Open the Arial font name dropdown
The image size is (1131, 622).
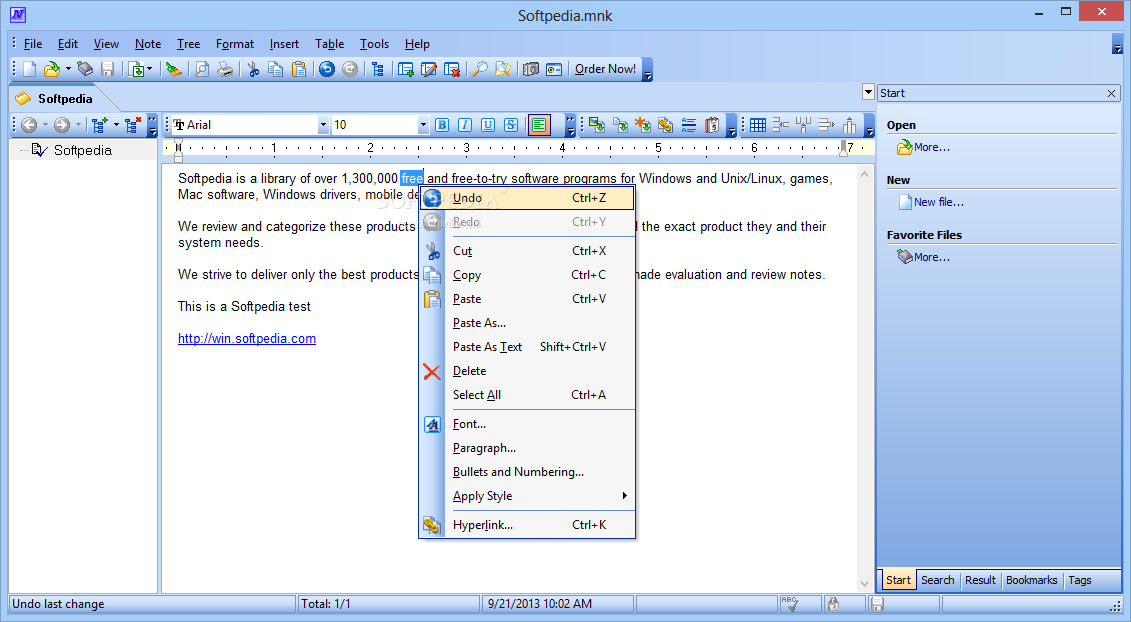point(323,126)
